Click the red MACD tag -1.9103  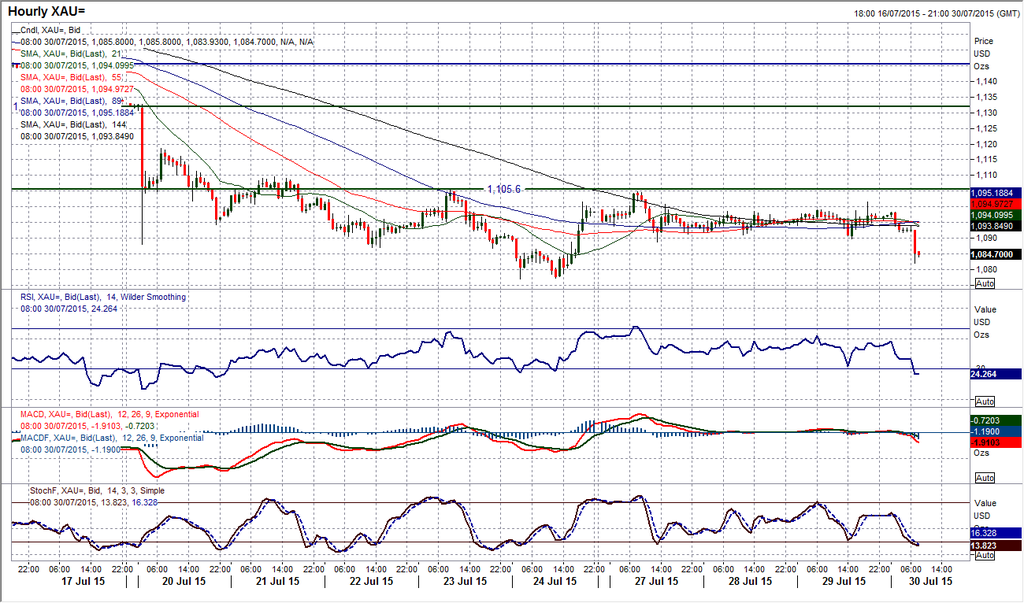click(x=996, y=443)
